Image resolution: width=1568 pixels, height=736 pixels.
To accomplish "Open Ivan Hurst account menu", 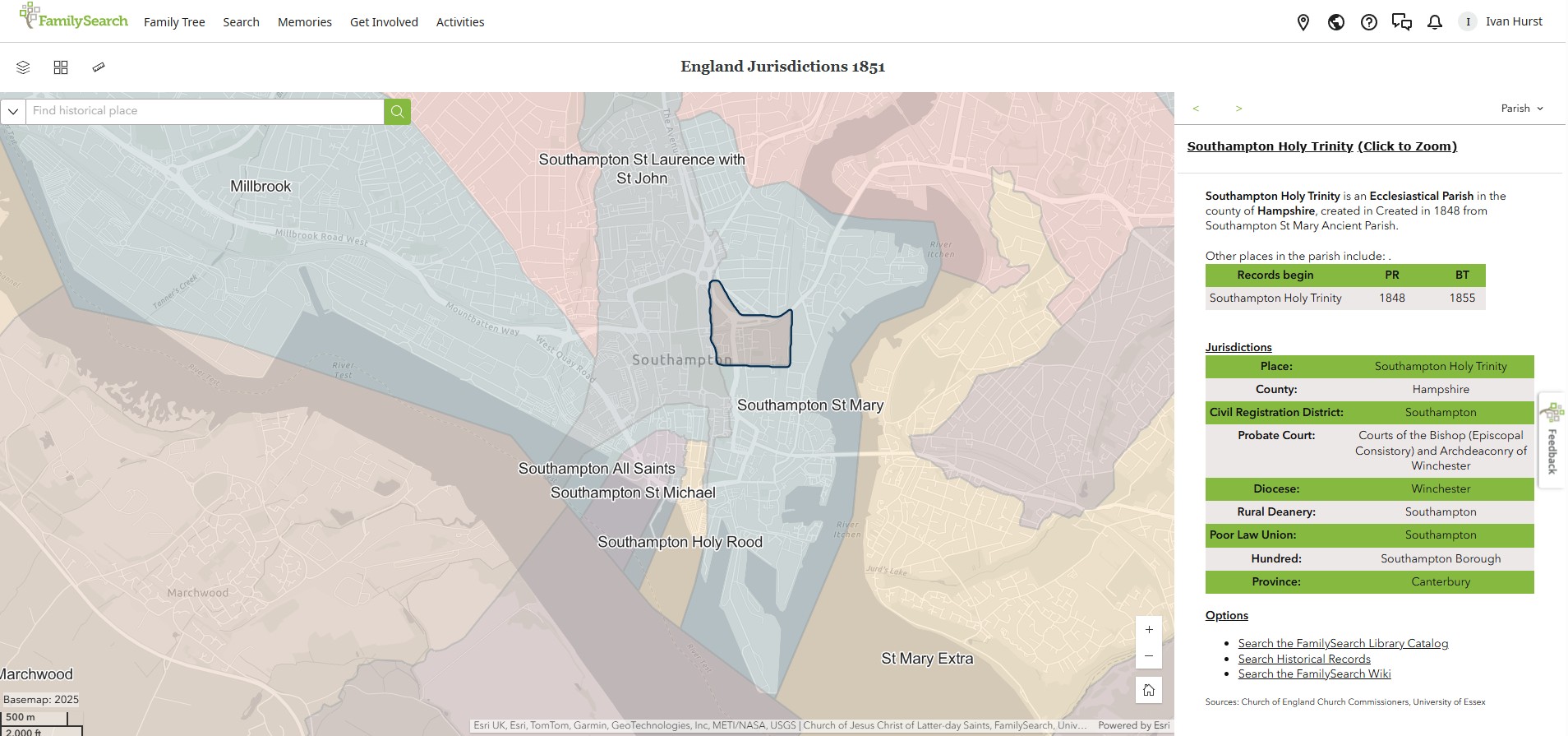I will 1503,22.
